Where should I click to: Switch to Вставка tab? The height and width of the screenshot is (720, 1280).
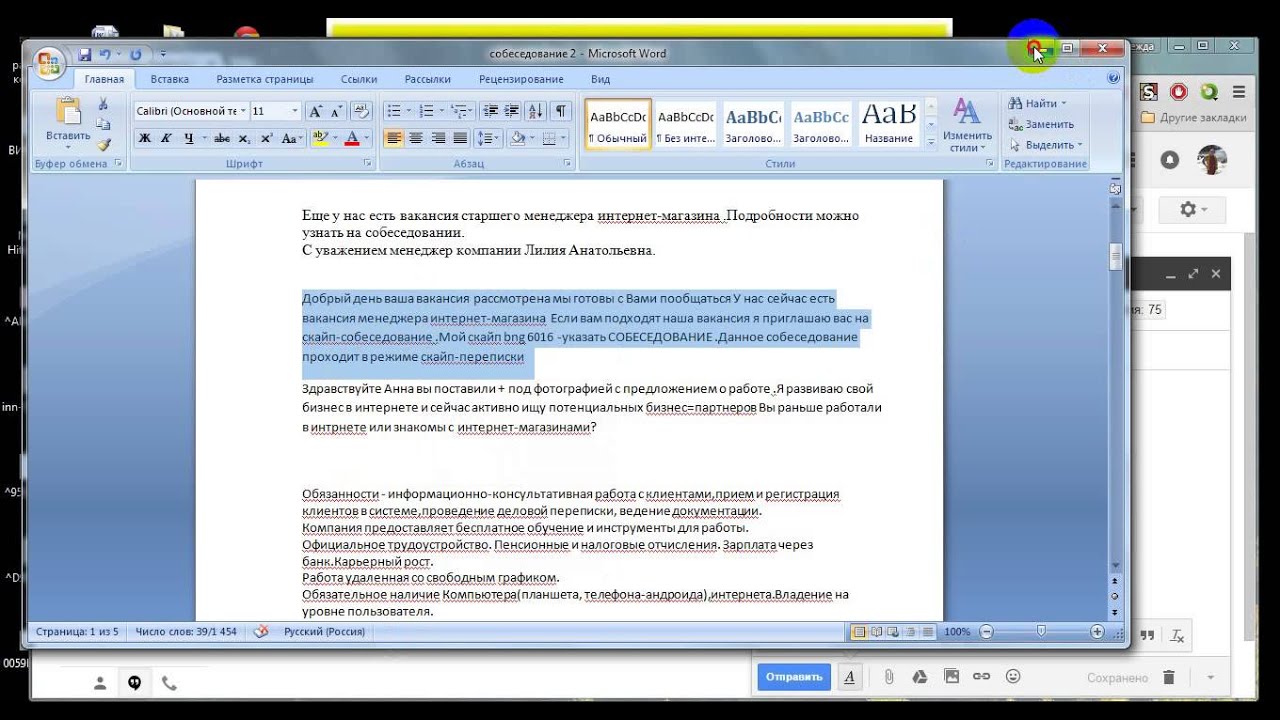click(170, 79)
